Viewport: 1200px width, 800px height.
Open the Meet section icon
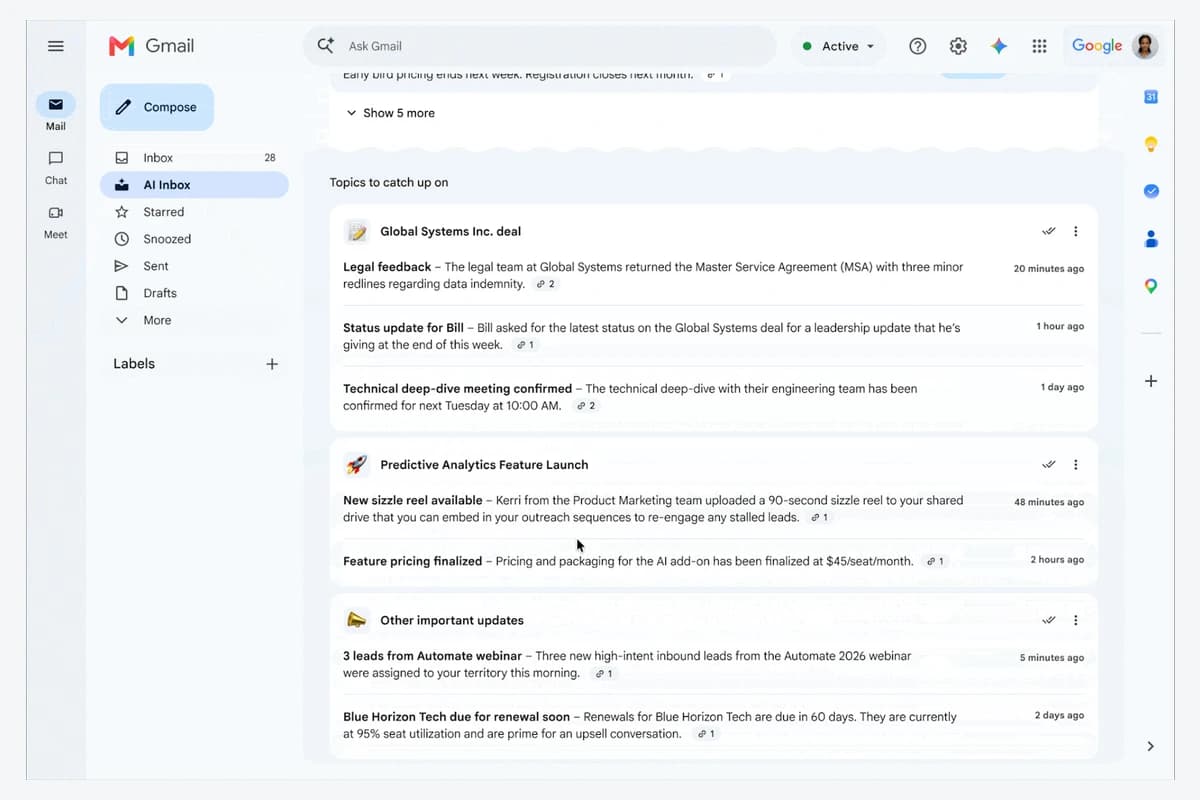pyautogui.click(x=56, y=212)
